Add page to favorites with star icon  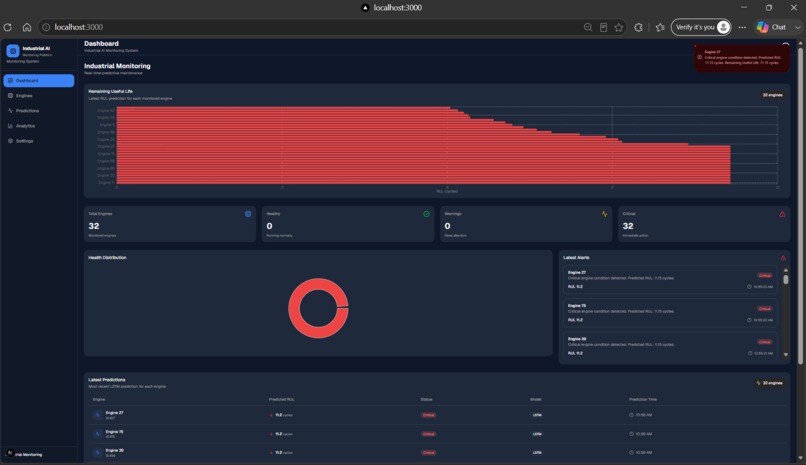[x=619, y=27]
